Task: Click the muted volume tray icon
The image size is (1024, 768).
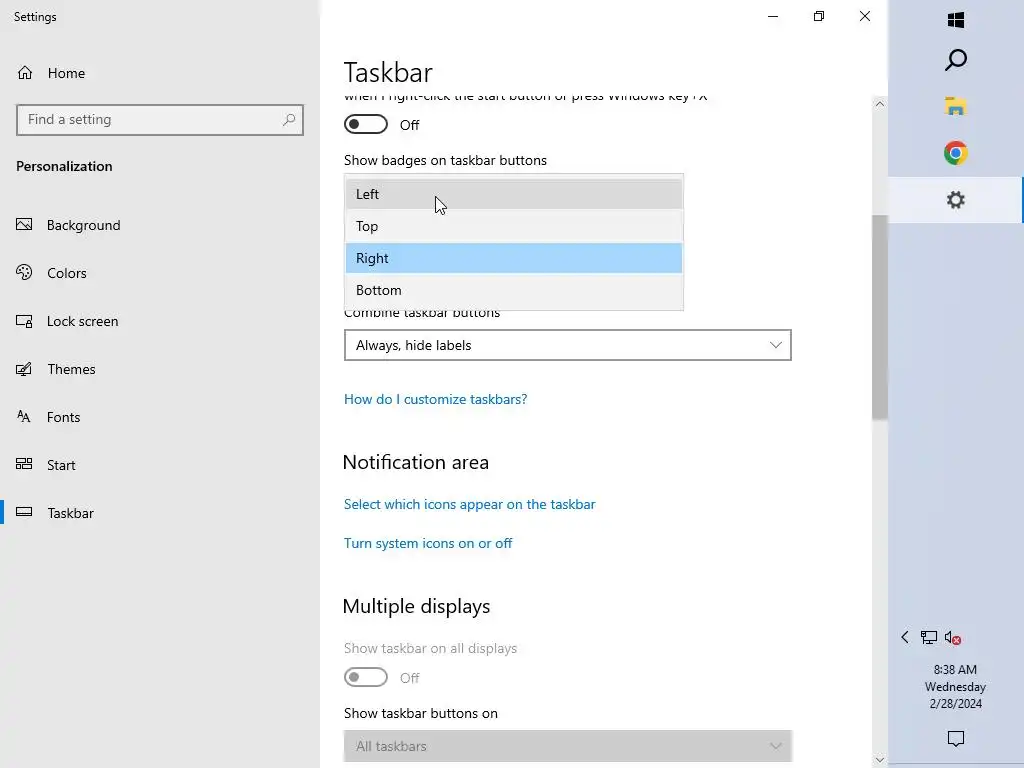Action: point(953,638)
